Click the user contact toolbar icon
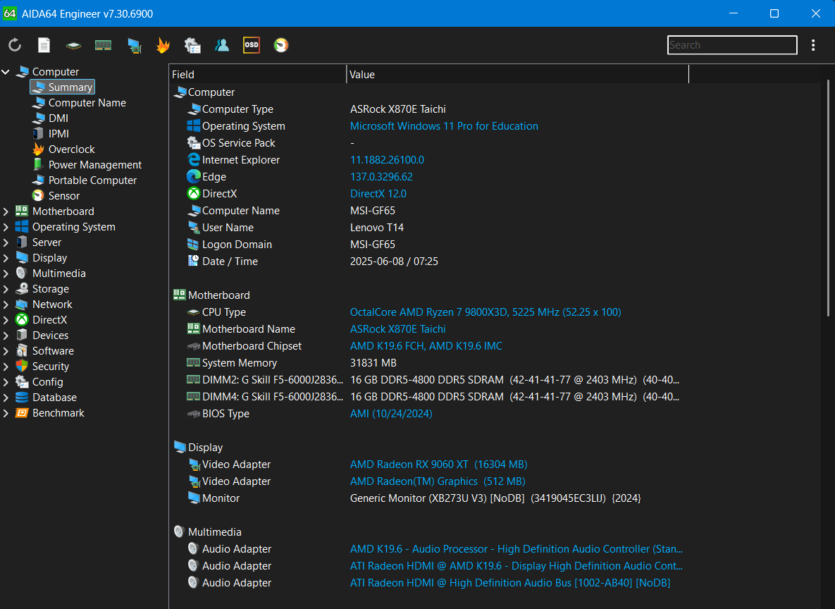 (222, 45)
